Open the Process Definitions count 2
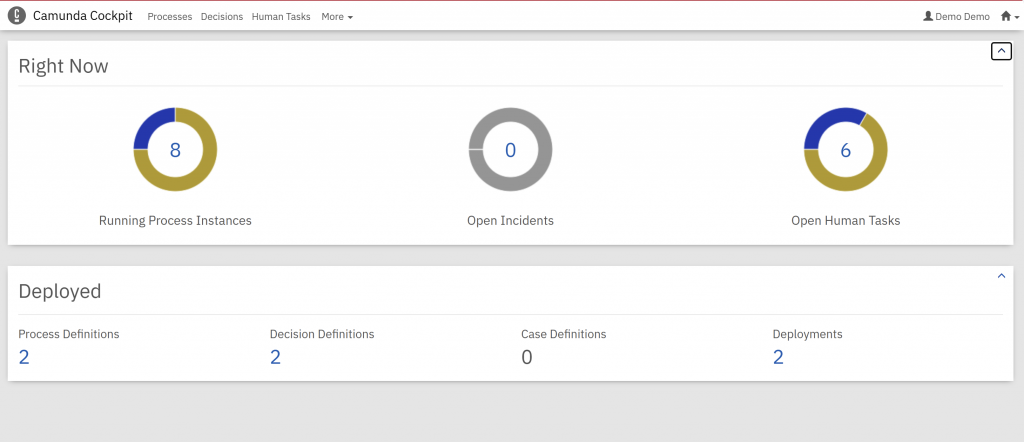Screen dimensions: 1024x442 tap(24, 357)
